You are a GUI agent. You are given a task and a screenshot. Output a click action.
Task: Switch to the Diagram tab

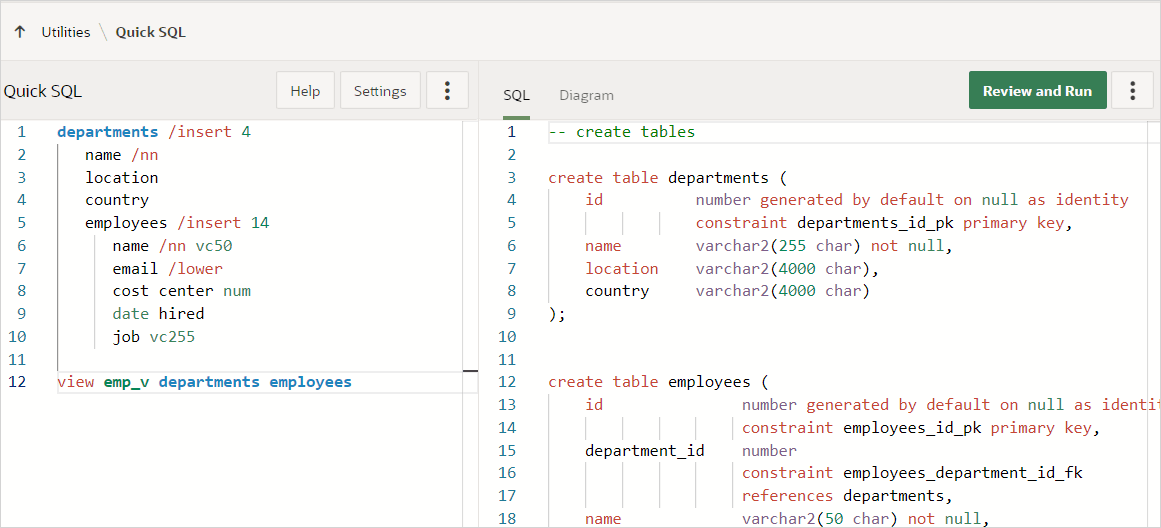[x=586, y=95]
